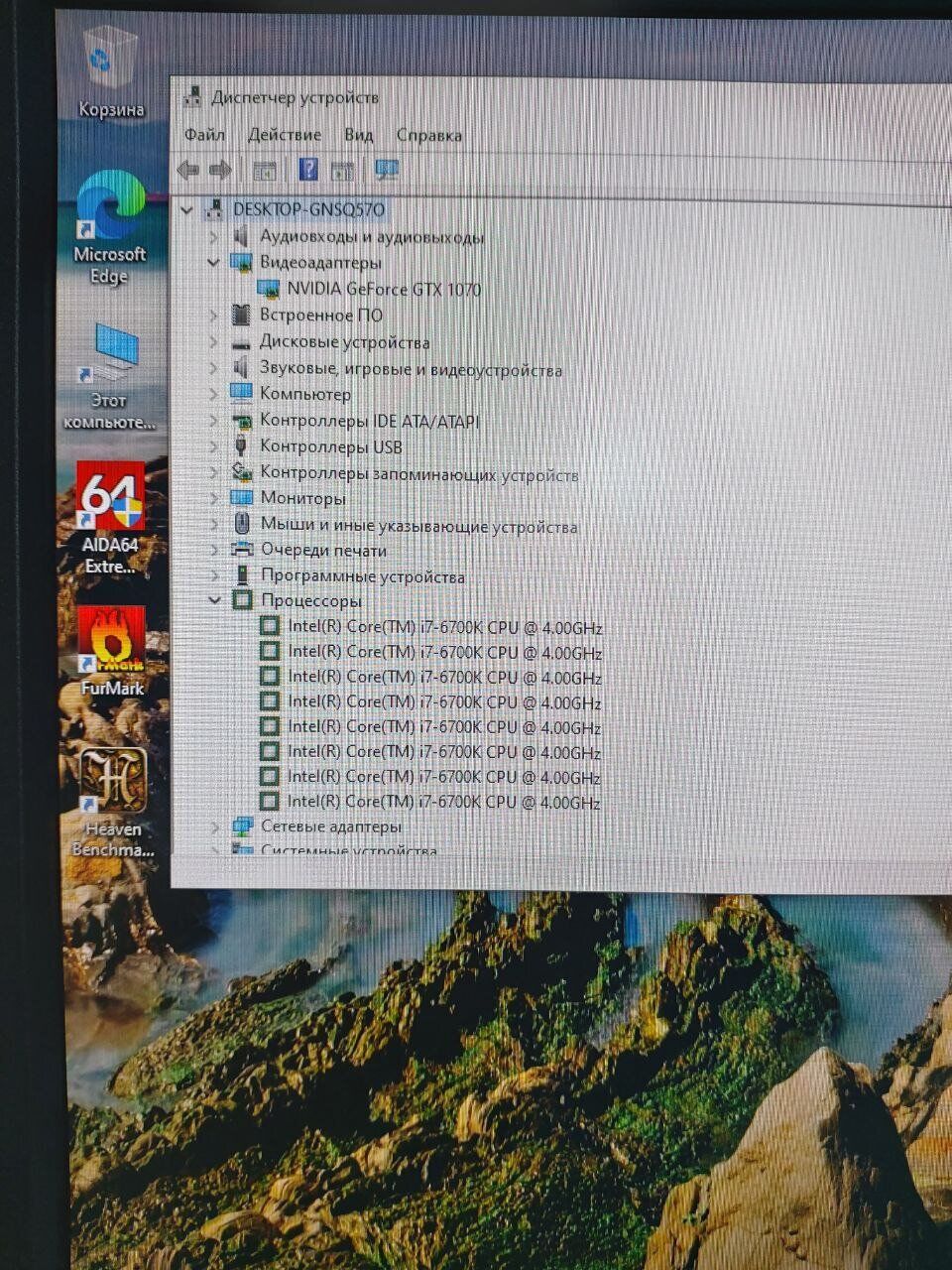Collapse the Видеоадаптеры category
The height and width of the screenshot is (1270, 952).
[x=213, y=263]
